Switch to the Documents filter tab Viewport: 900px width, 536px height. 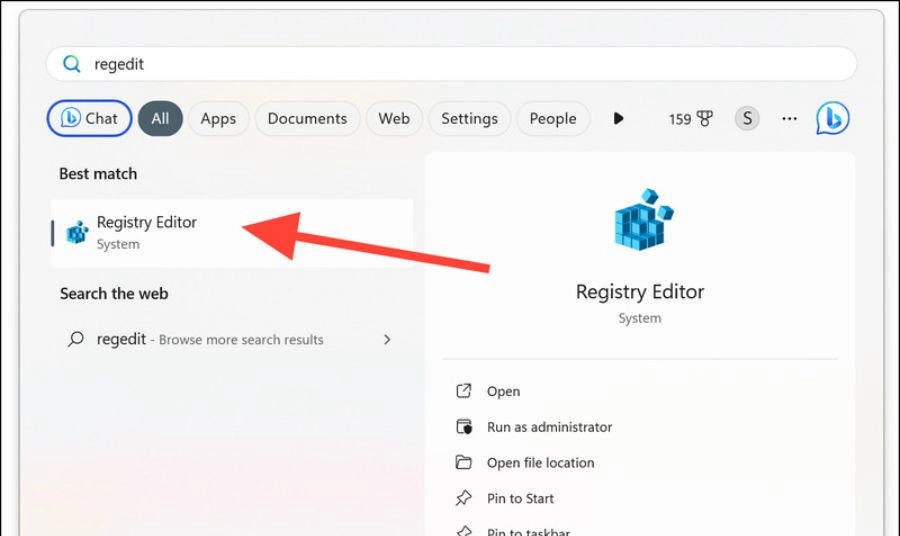tap(307, 118)
